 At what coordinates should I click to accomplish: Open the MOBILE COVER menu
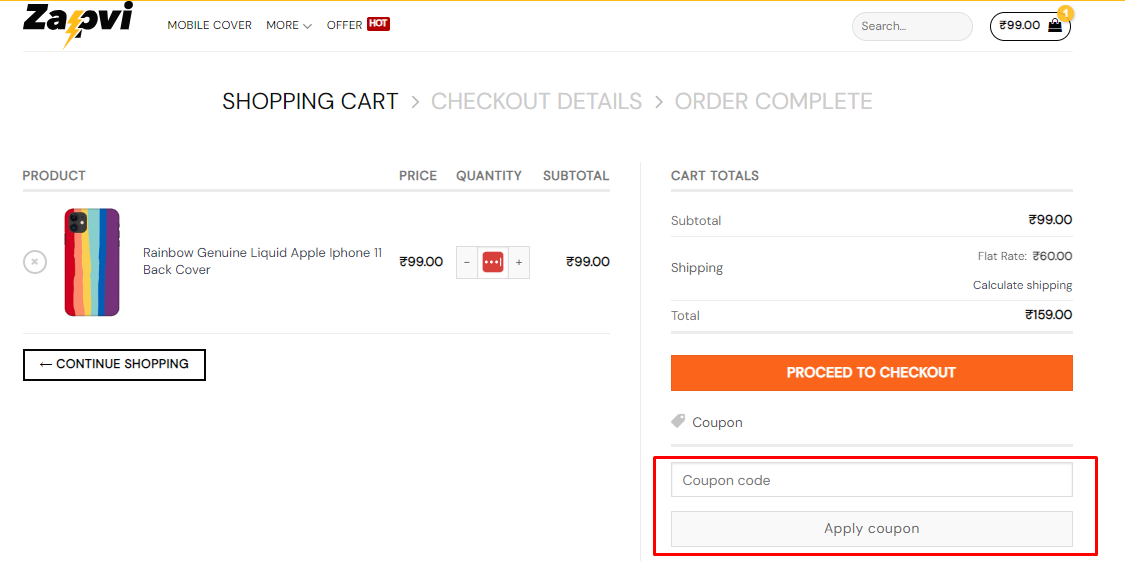(x=210, y=25)
